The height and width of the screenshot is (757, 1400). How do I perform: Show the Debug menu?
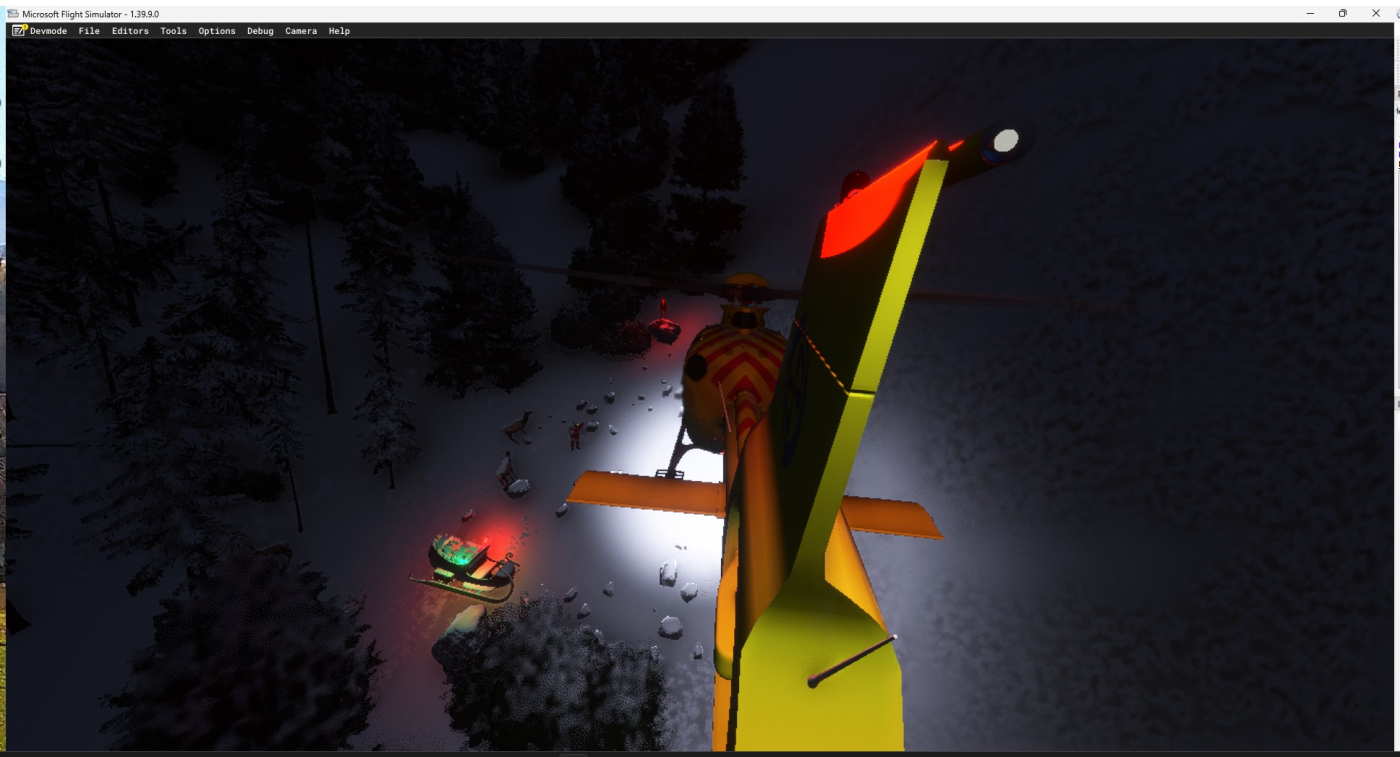click(260, 31)
